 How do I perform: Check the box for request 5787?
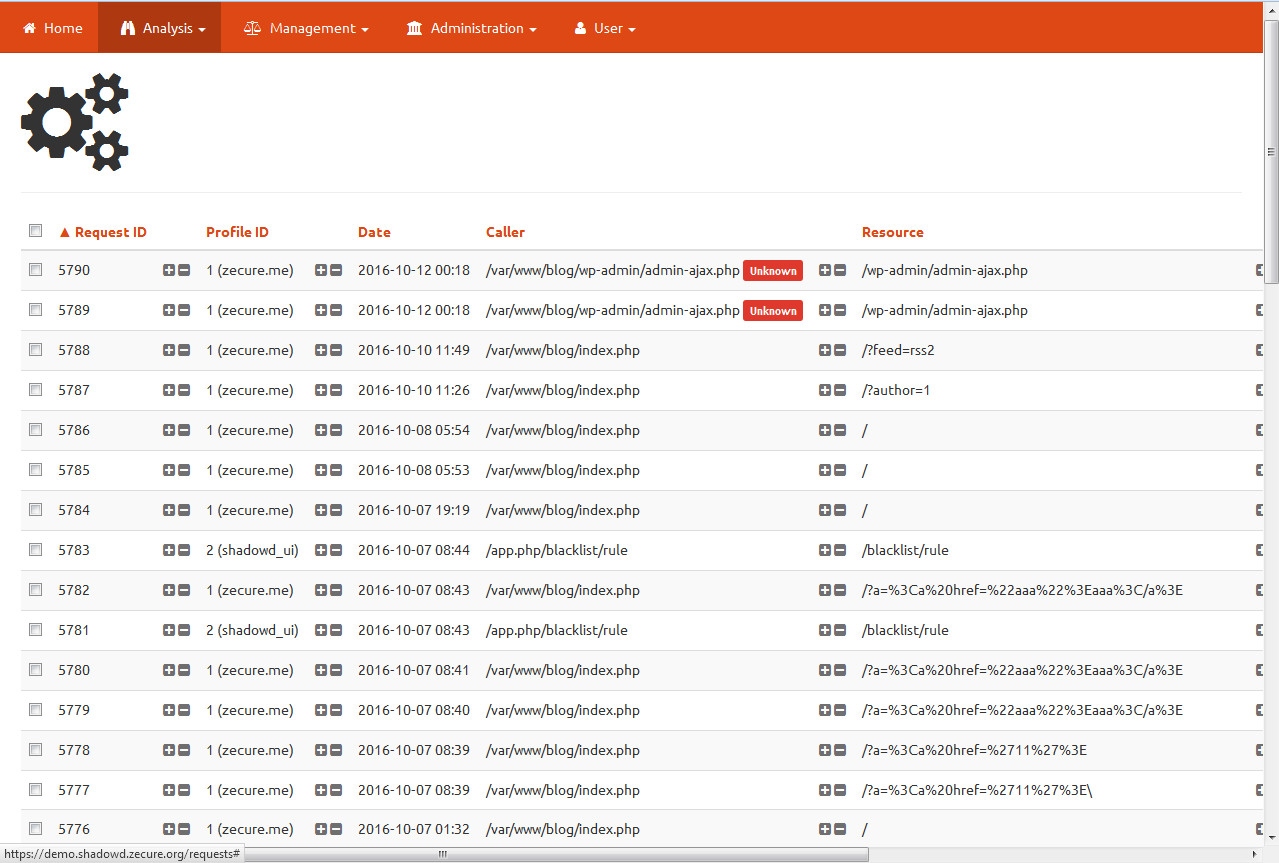pyautogui.click(x=36, y=390)
